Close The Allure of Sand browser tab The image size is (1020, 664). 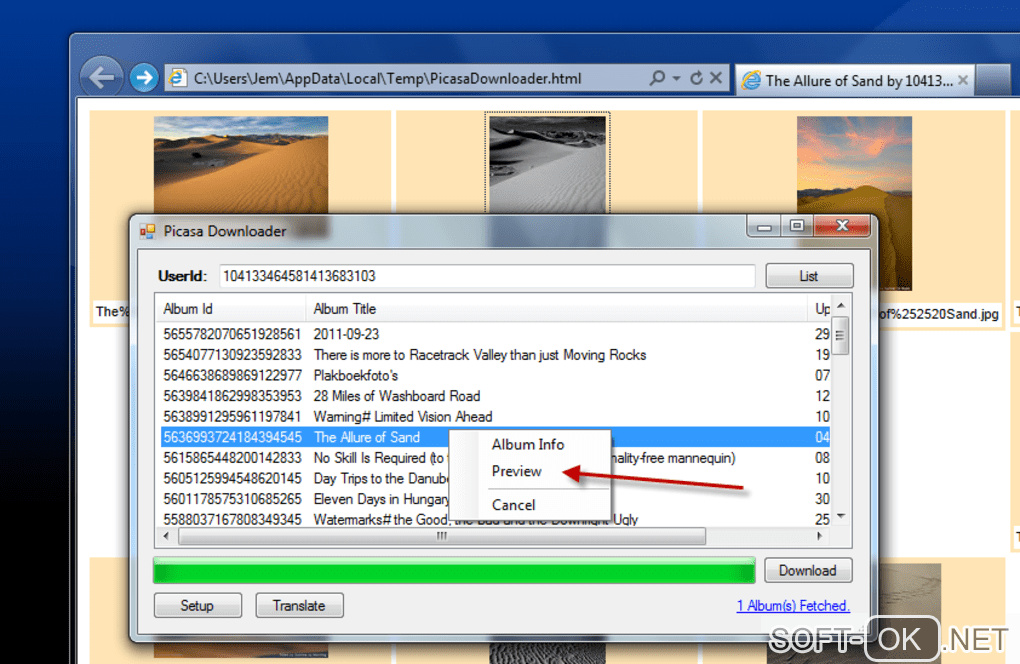[963, 80]
